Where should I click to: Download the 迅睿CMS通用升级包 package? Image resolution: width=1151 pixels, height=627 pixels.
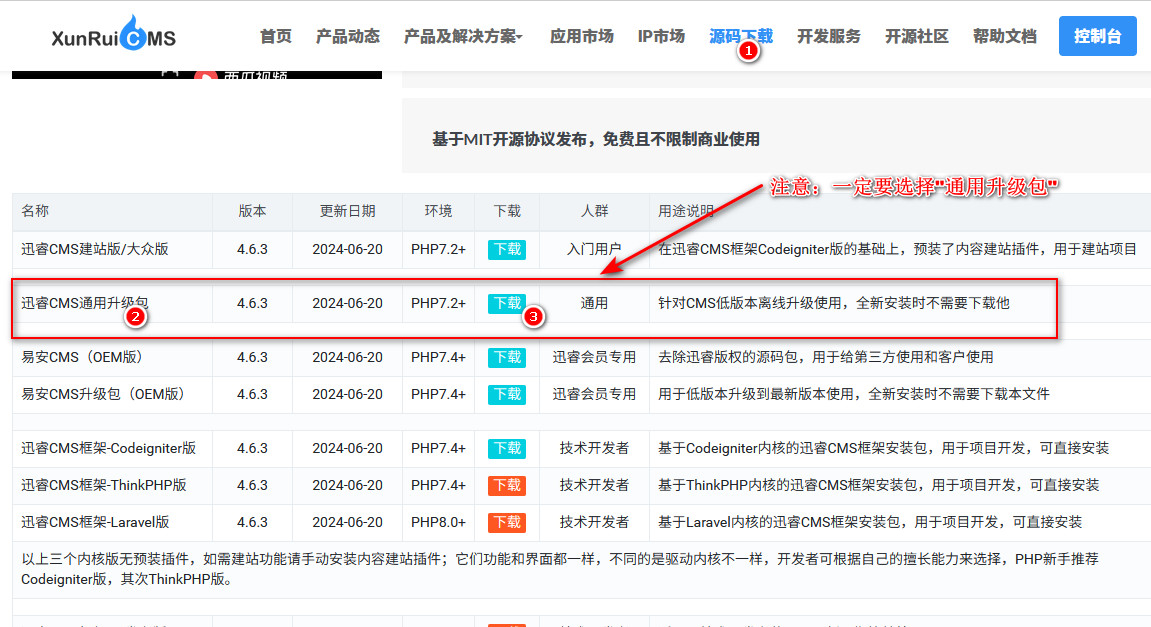[x=506, y=303]
